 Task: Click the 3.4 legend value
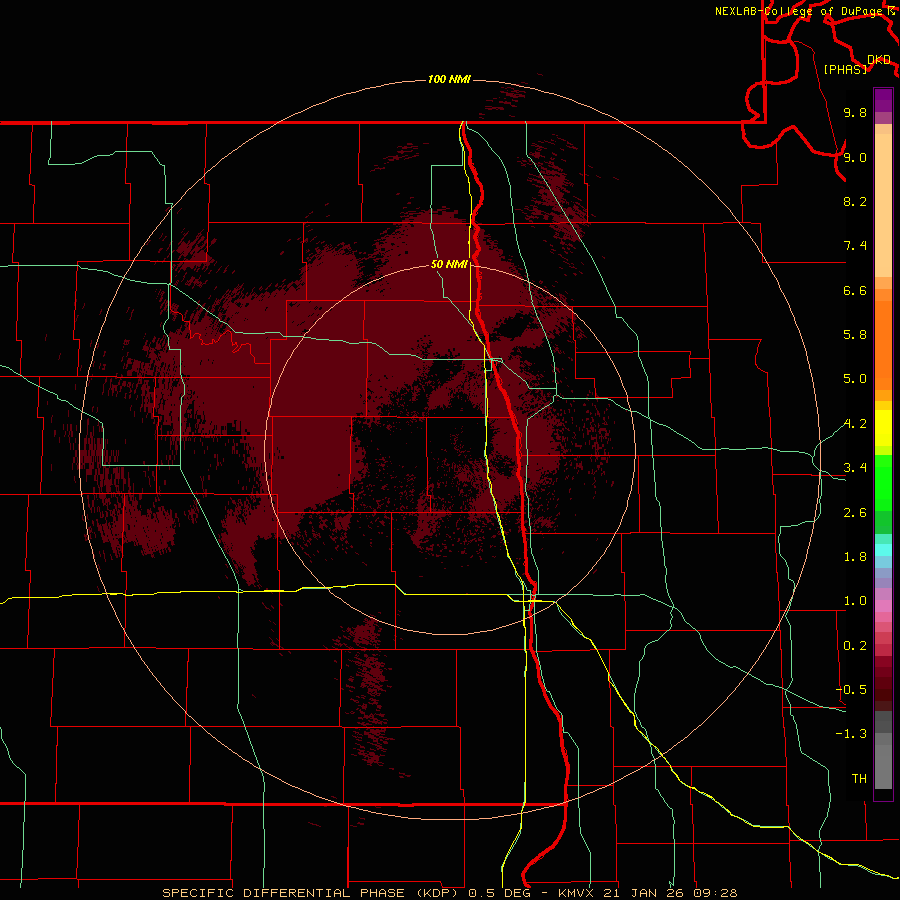[855, 468]
